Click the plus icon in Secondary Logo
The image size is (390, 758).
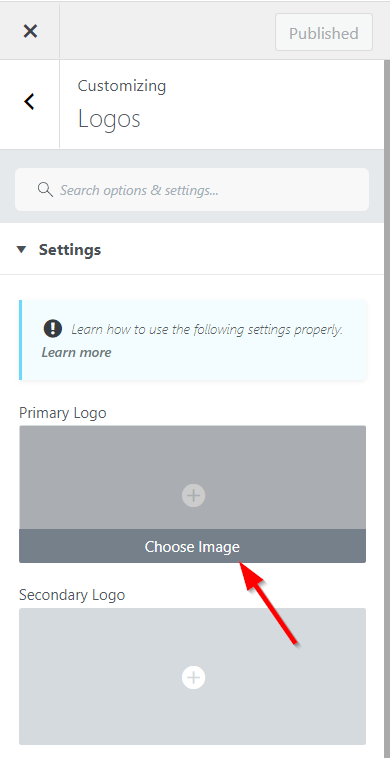(x=193, y=678)
